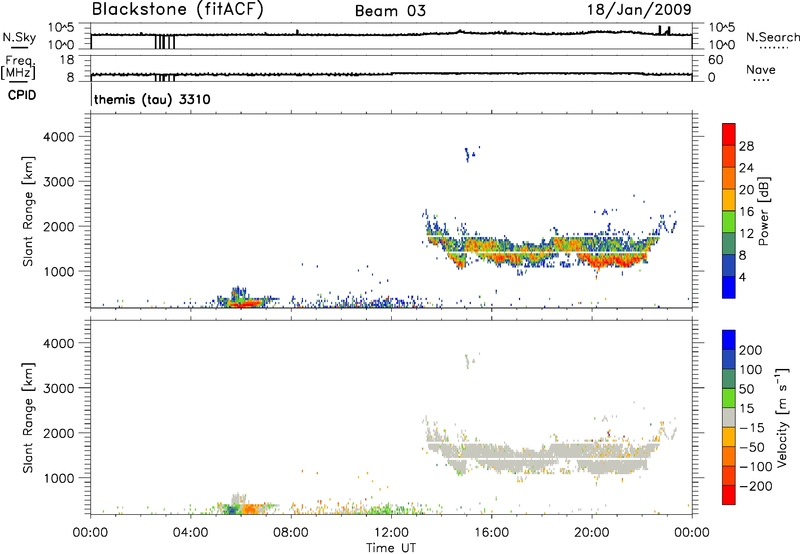Click the dotted line sample under "N.Search"
800x554 pixels.
click(x=772, y=47)
